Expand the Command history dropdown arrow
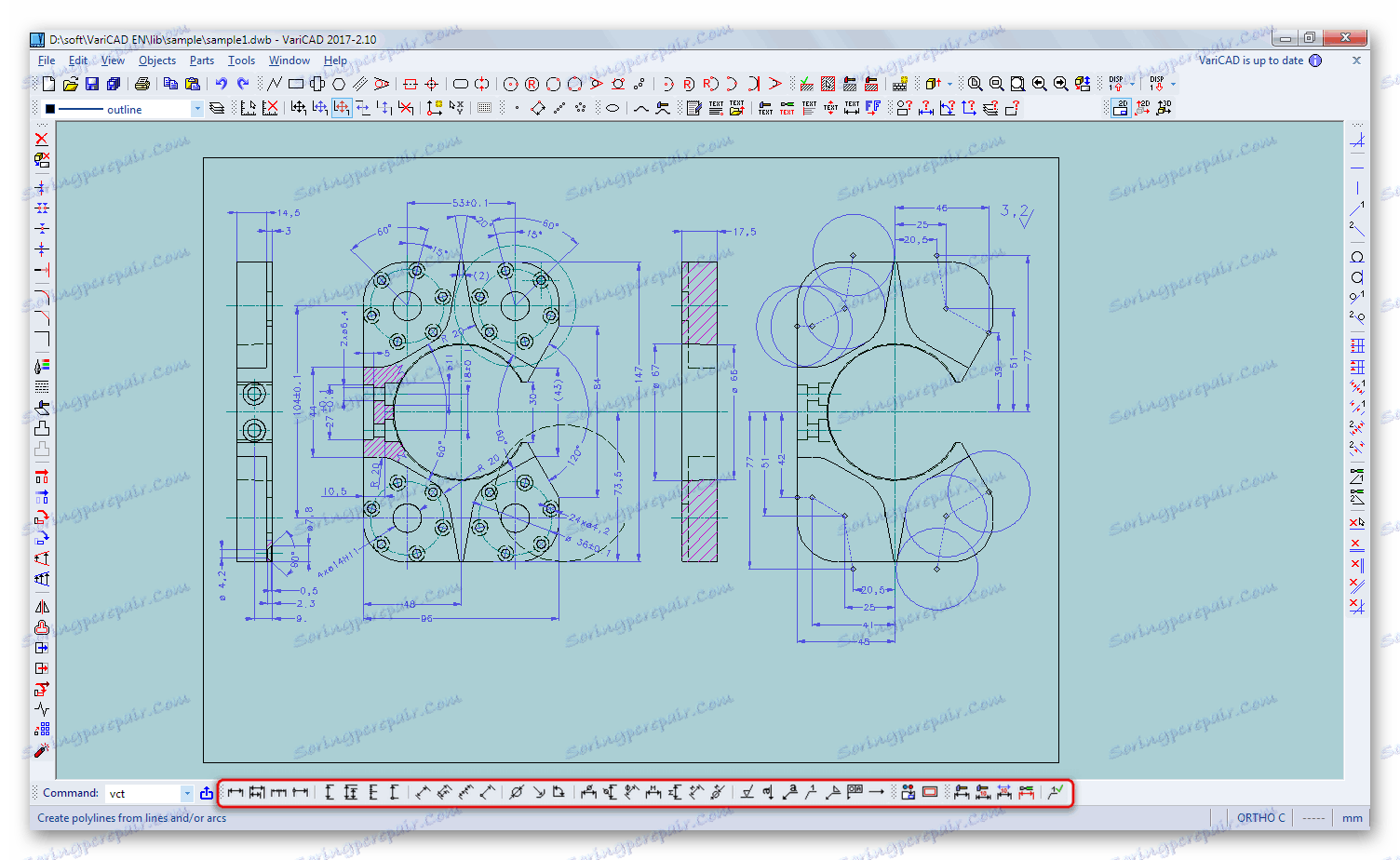The height and width of the screenshot is (860, 1400). click(x=187, y=794)
